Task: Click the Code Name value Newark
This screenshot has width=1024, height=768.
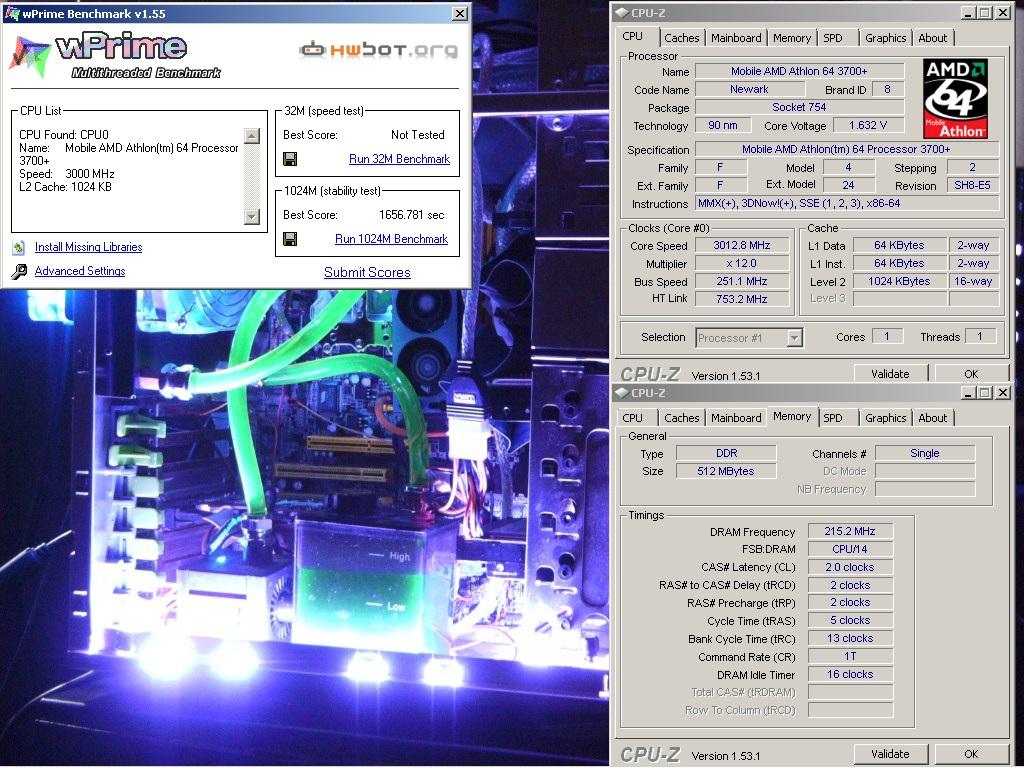Action: coord(749,89)
